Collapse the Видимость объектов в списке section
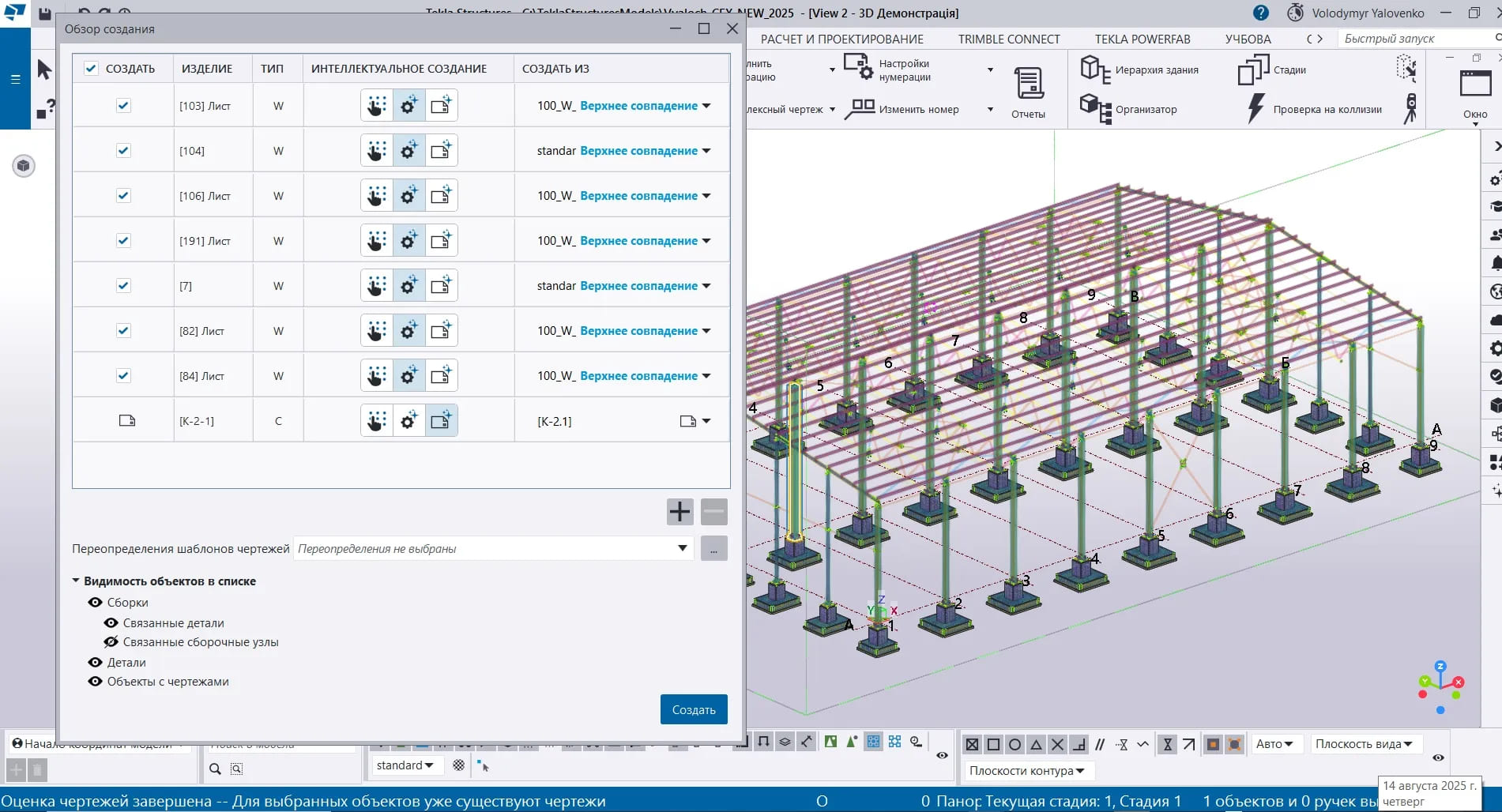Viewport: 1502px width, 812px height. (x=77, y=581)
